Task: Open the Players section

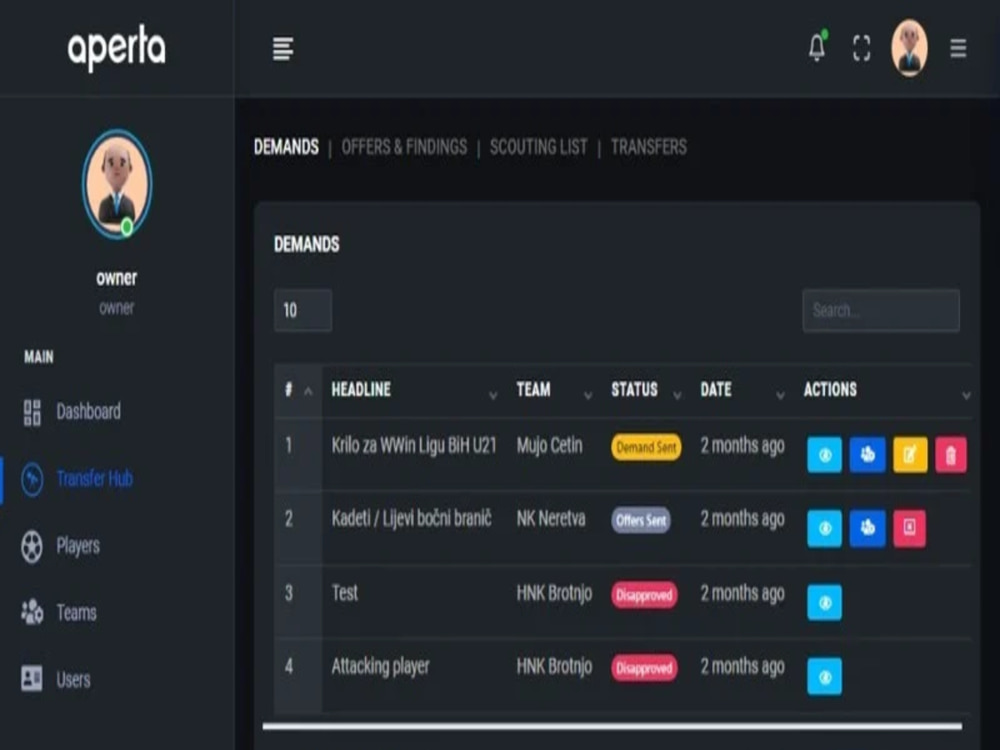Action: coord(78,546)
